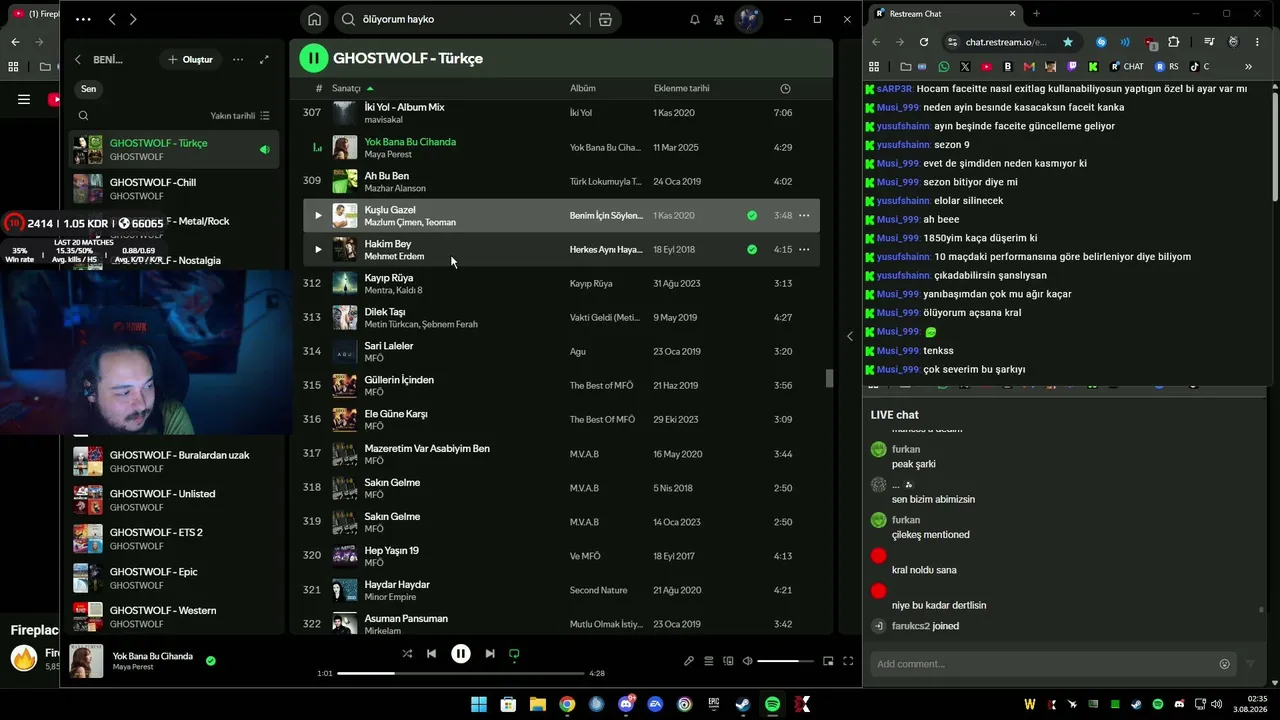Screen dimensions: 1280x720
Task: Pause playlist with green header button
Action: point(314,58)
